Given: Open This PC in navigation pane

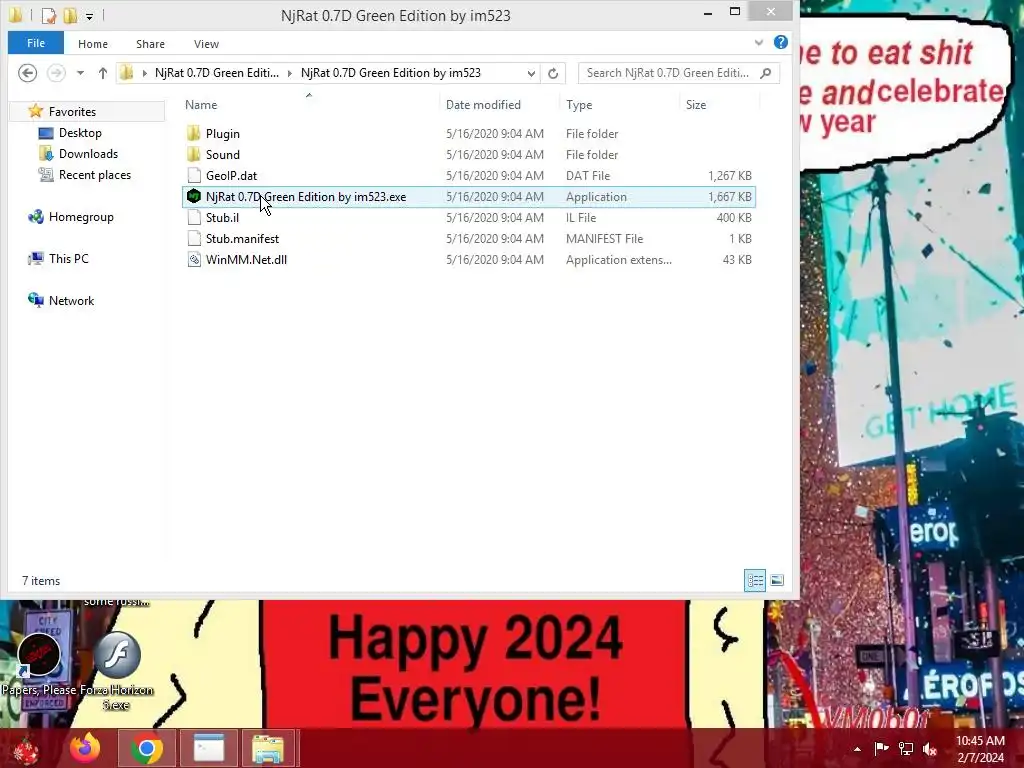Looking at the screenshot, I should pos(69,259).
